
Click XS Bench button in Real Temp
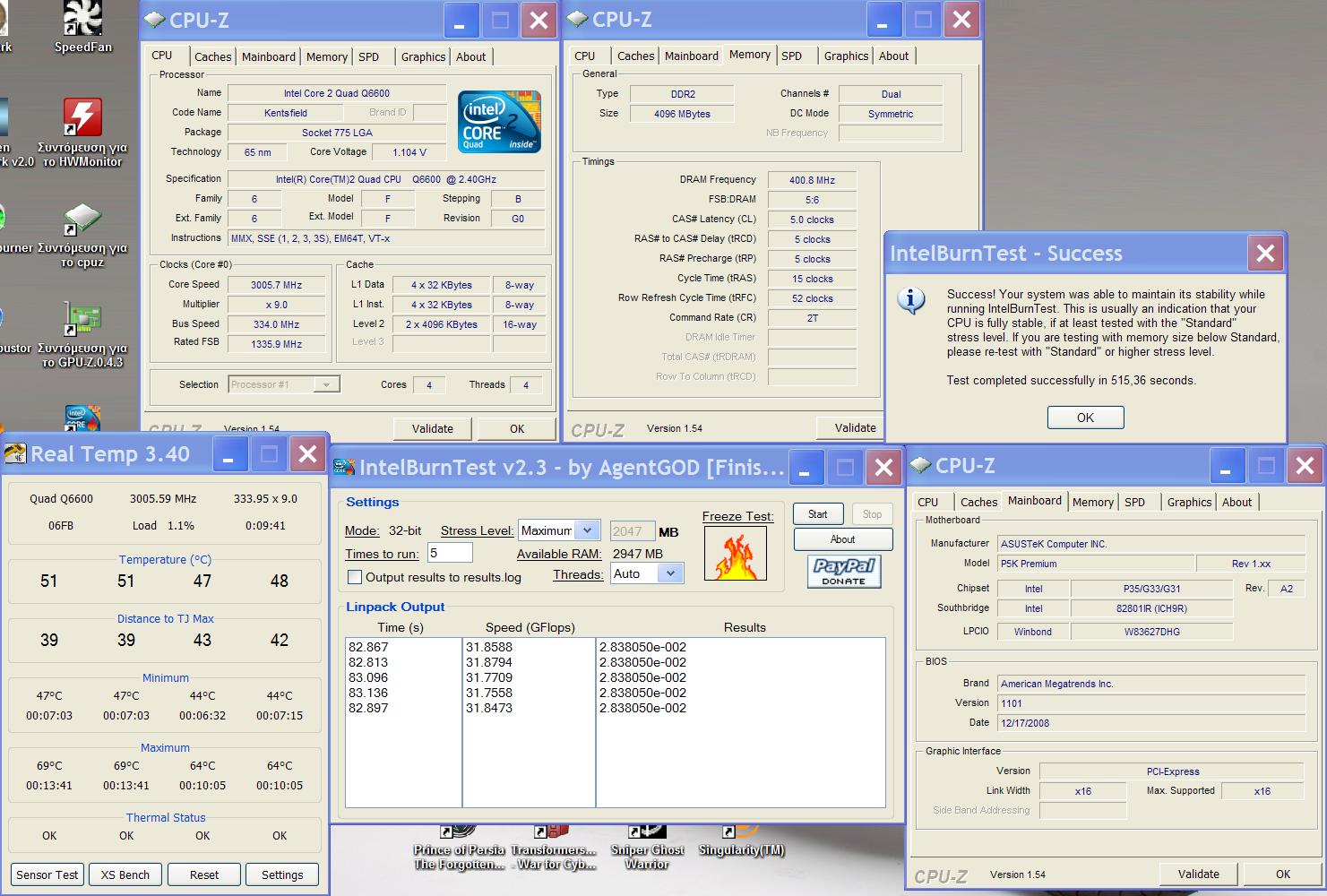[125, 874]
